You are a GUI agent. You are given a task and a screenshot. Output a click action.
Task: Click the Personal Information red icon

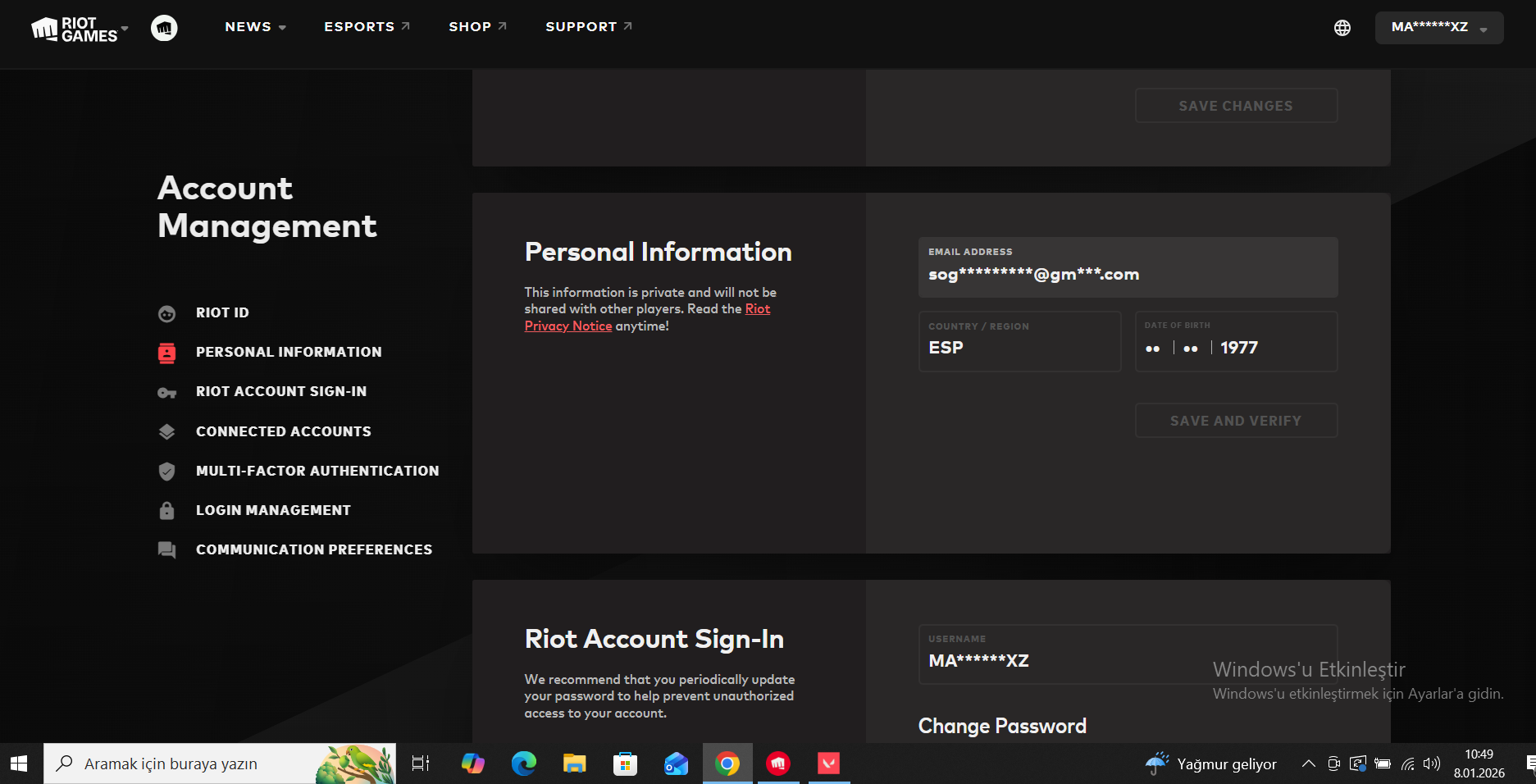166,353
